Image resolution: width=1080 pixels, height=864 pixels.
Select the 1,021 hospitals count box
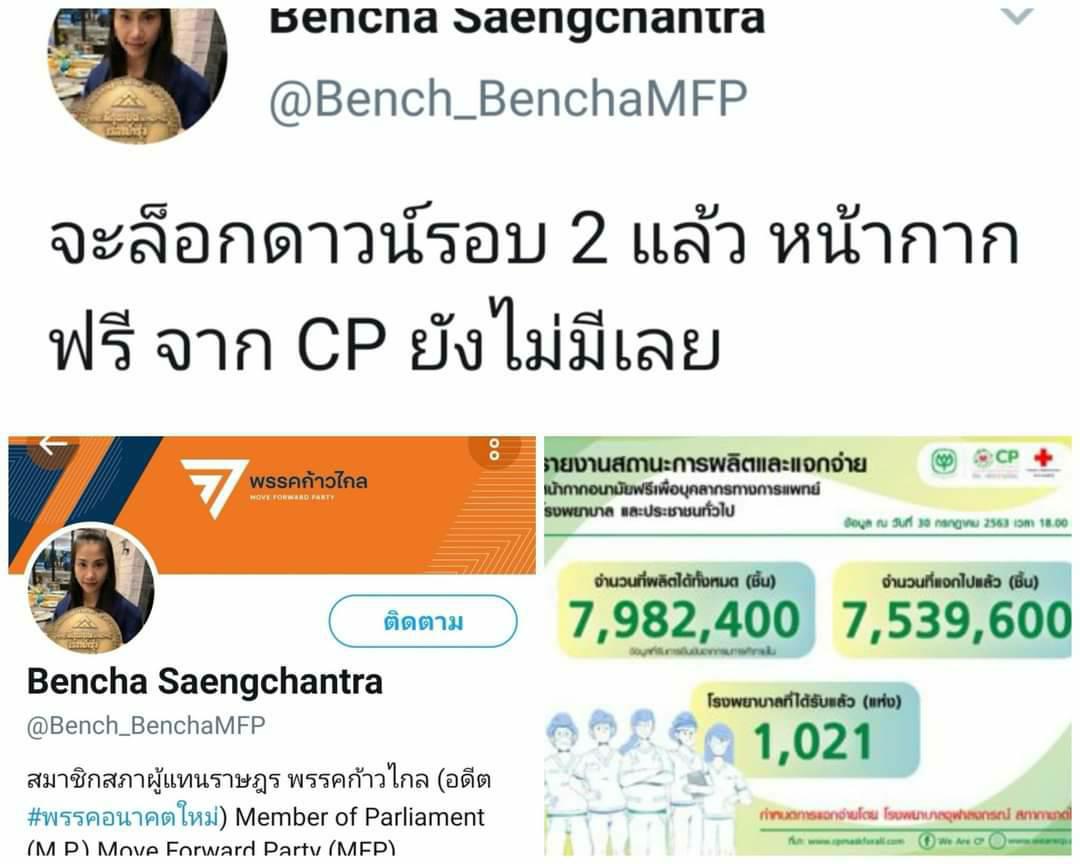click(x=804, y=728)
